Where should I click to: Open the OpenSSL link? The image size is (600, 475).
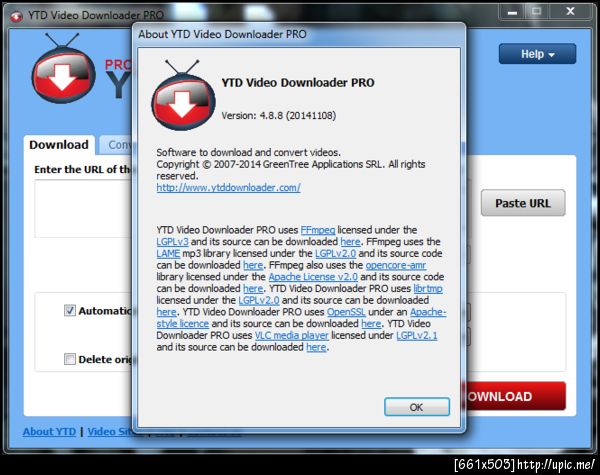click(x=346, y=312)
